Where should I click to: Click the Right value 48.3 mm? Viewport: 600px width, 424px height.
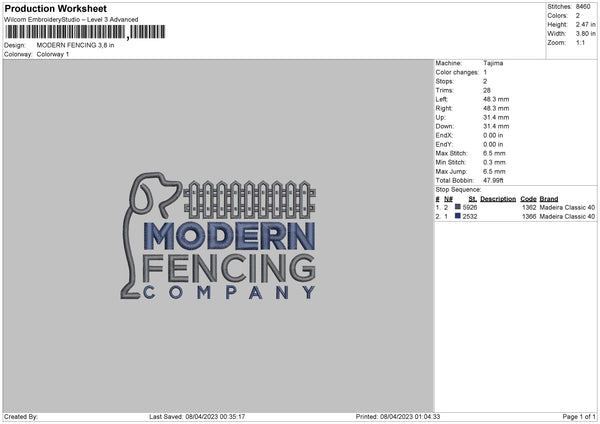pyautogui.click(x=496, y=108)
